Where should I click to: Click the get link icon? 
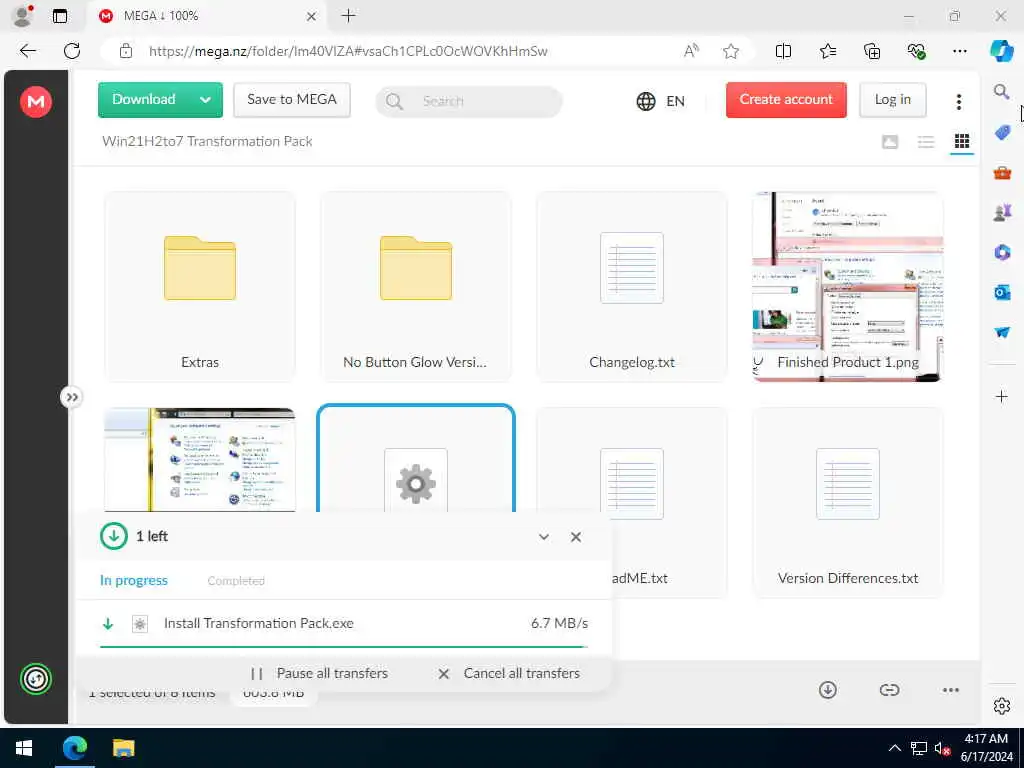[x=889, y=690]
